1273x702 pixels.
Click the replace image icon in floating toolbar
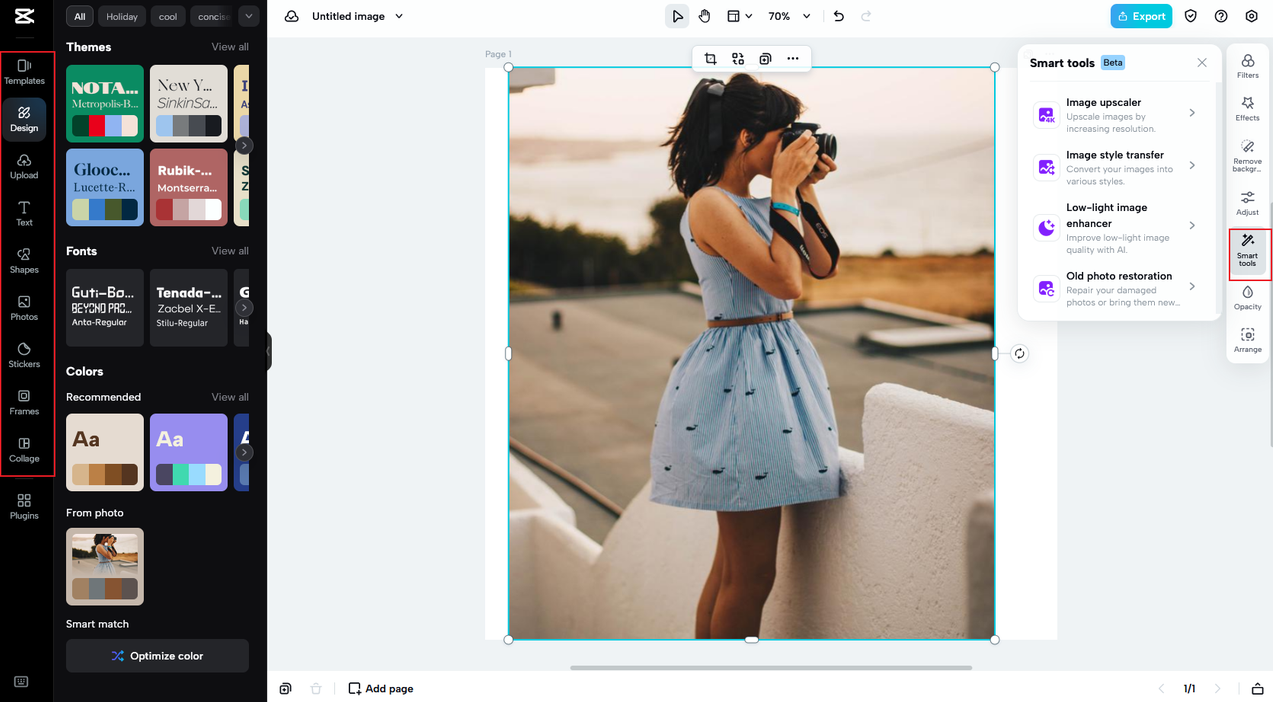738,59
